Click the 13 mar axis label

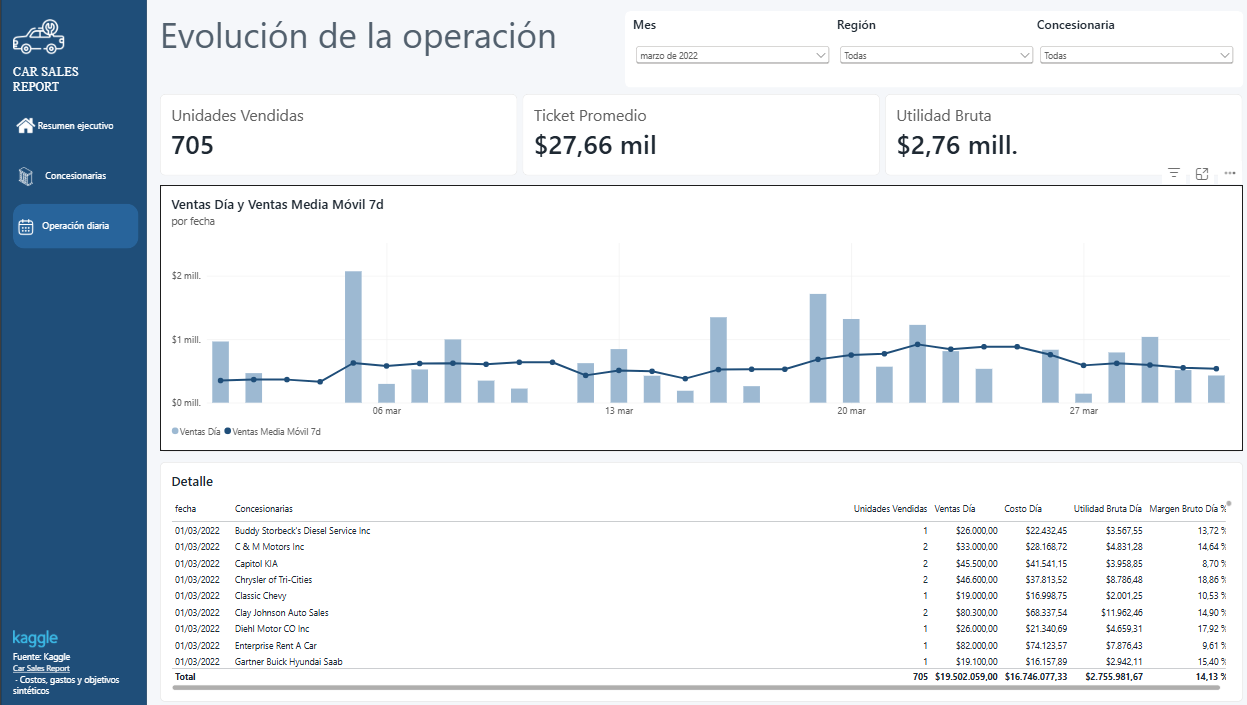pos(619,411)
